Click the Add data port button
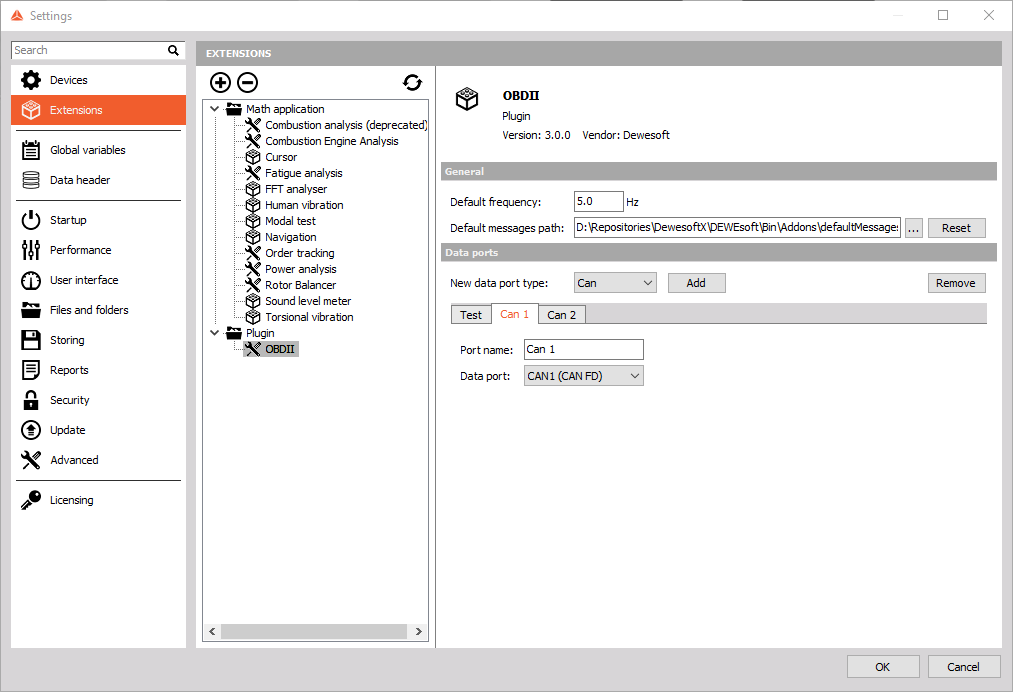Viewport: 1013px width, 692px height. [696, 283]
